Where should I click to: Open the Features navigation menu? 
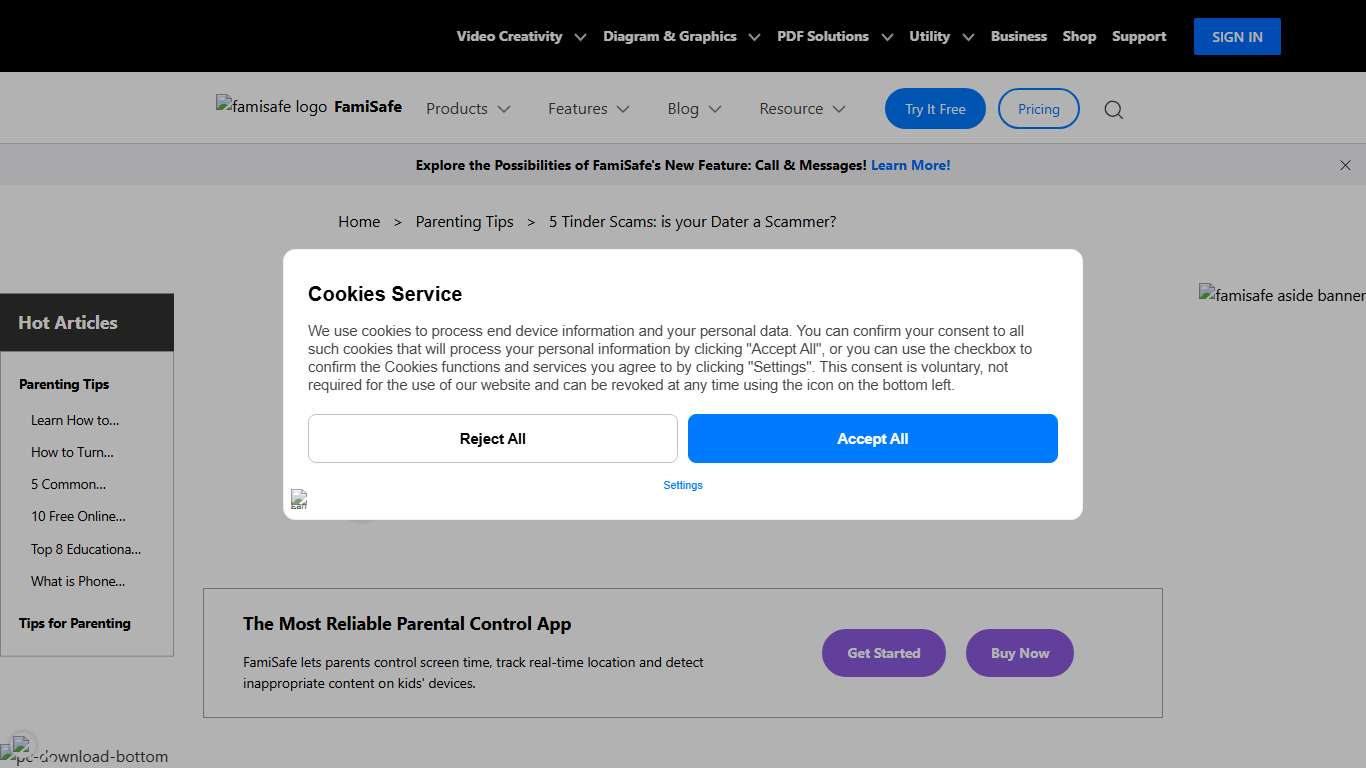click(x=588, y=109)
